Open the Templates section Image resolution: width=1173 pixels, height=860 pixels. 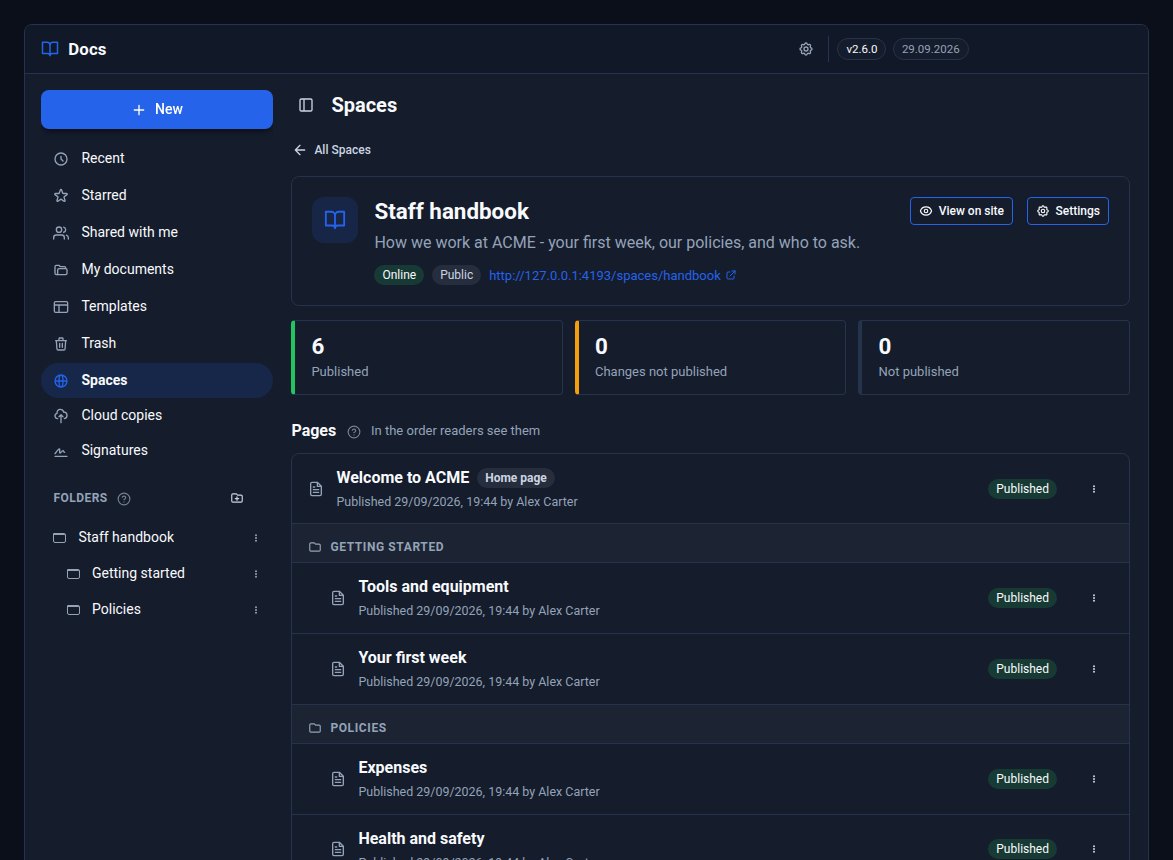157,307
